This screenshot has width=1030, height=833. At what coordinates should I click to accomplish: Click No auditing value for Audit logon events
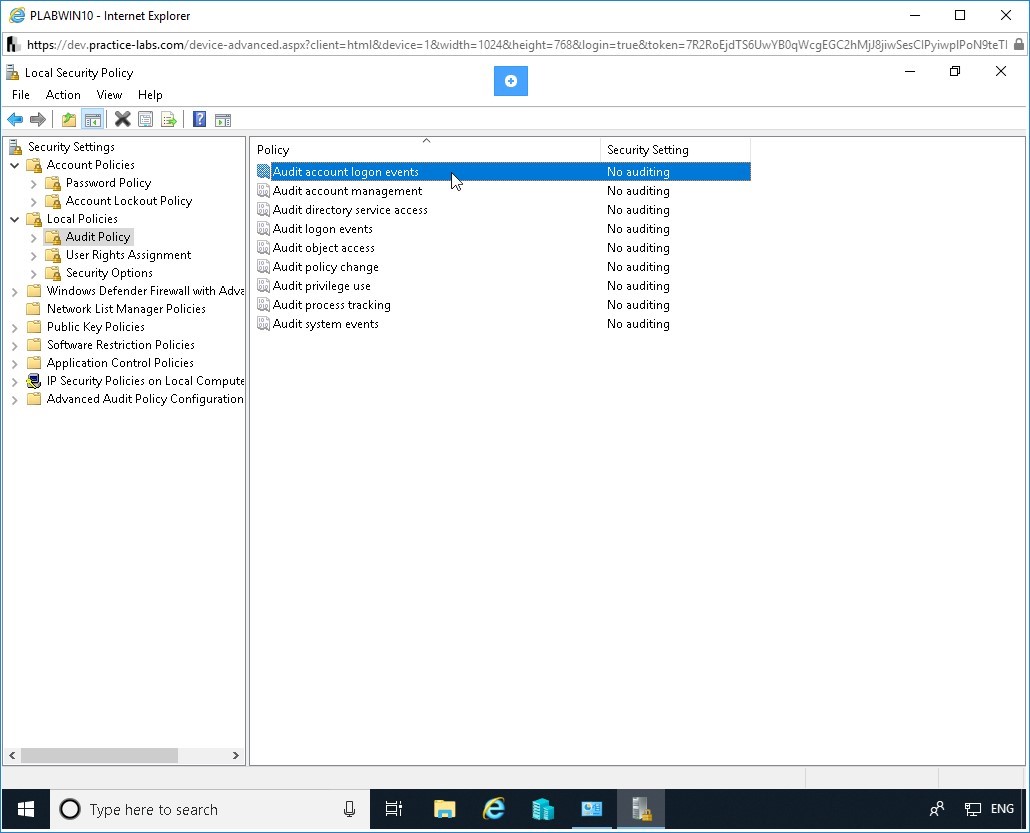tap(638, 229)
